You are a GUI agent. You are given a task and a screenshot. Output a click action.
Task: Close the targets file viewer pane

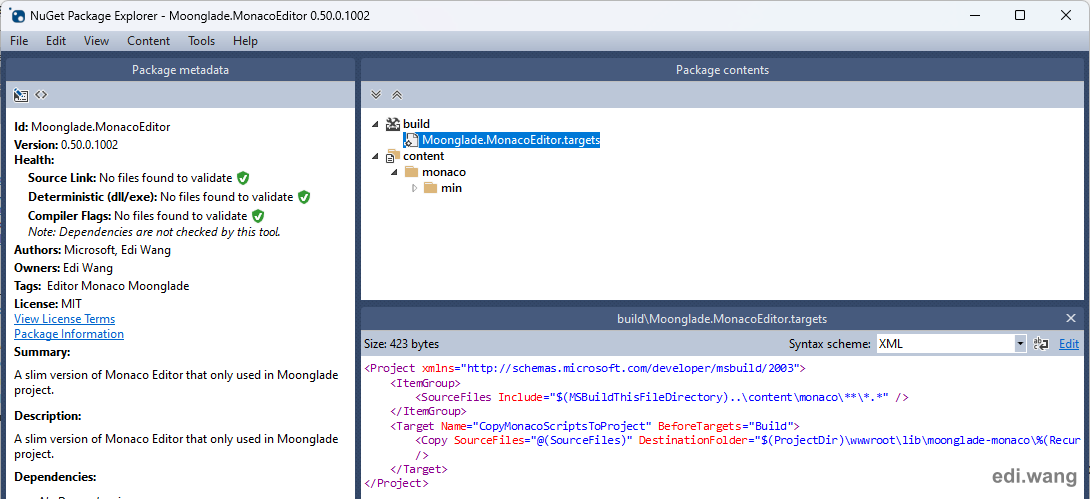[1071, 318]
